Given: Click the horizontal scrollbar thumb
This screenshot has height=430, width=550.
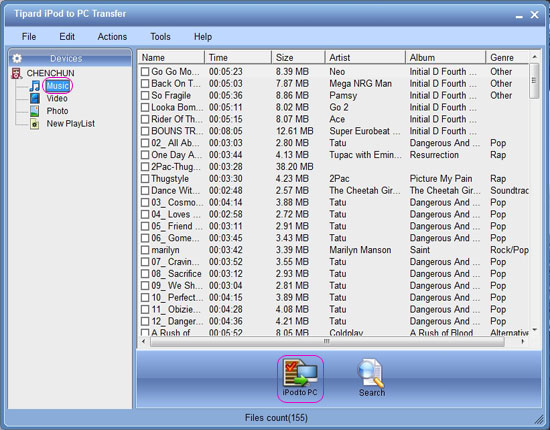Looking at the screenshot, I should tap(327, 341).
